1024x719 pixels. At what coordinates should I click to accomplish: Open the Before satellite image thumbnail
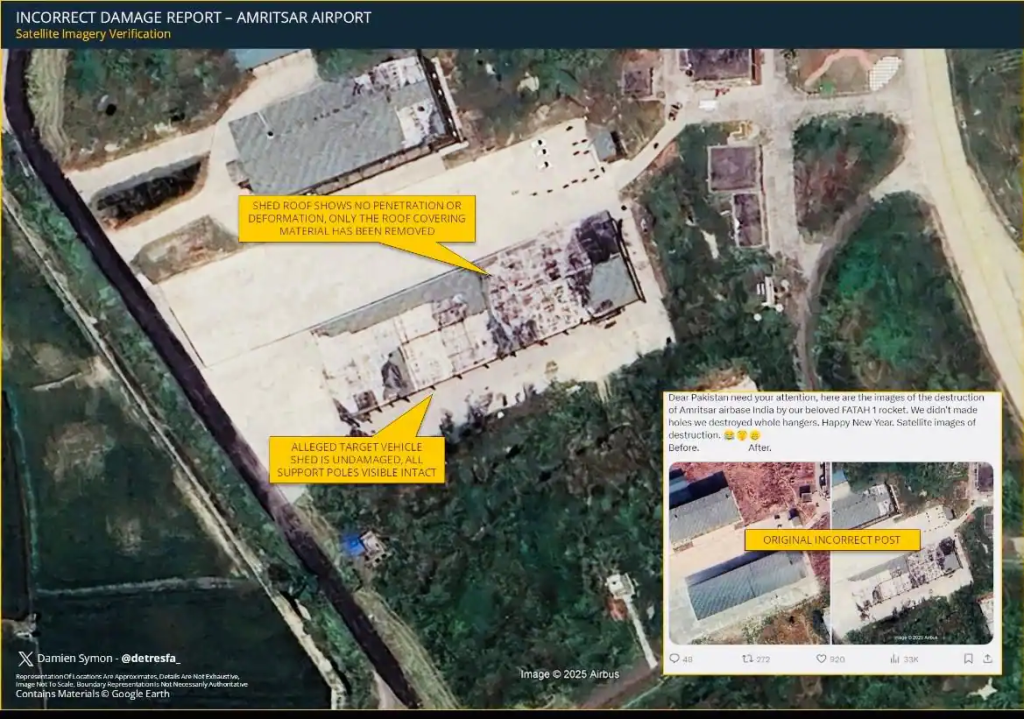(748, 553)
